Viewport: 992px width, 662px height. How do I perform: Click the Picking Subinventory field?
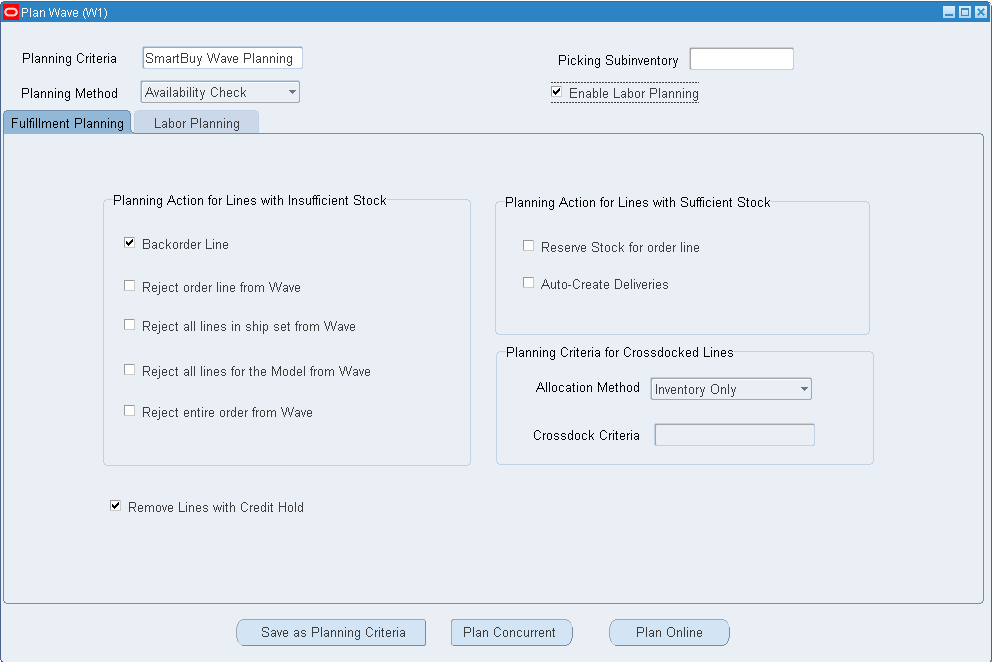point(741,59)
